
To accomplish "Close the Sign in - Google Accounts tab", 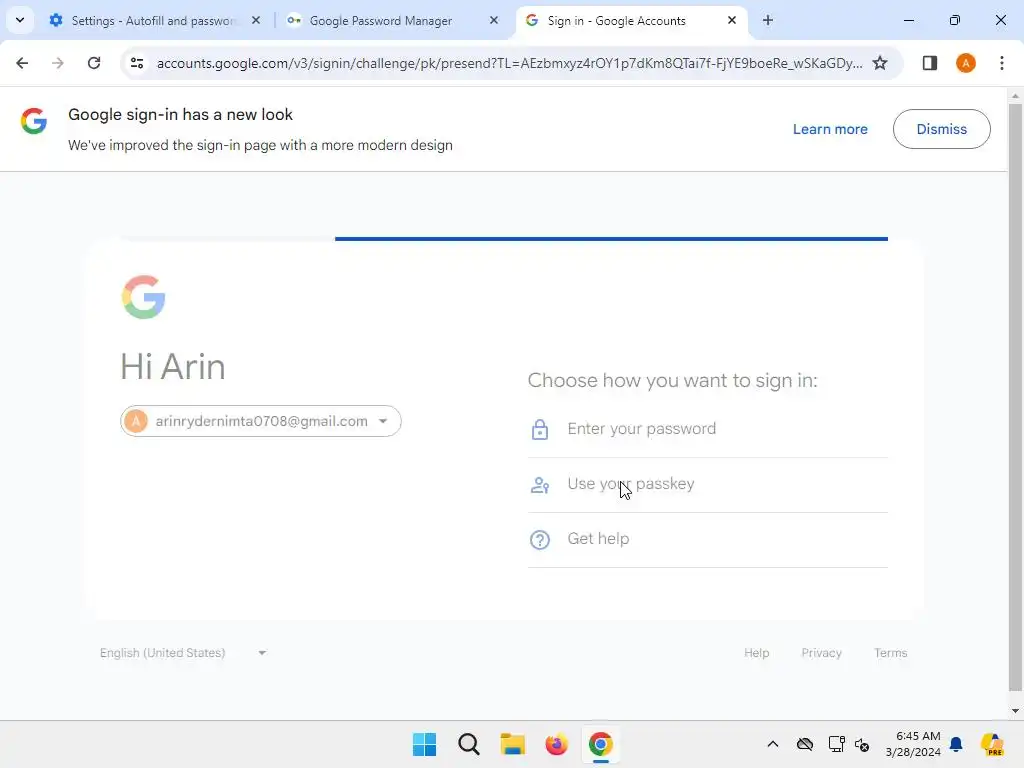I will click(x=731, y=20).
